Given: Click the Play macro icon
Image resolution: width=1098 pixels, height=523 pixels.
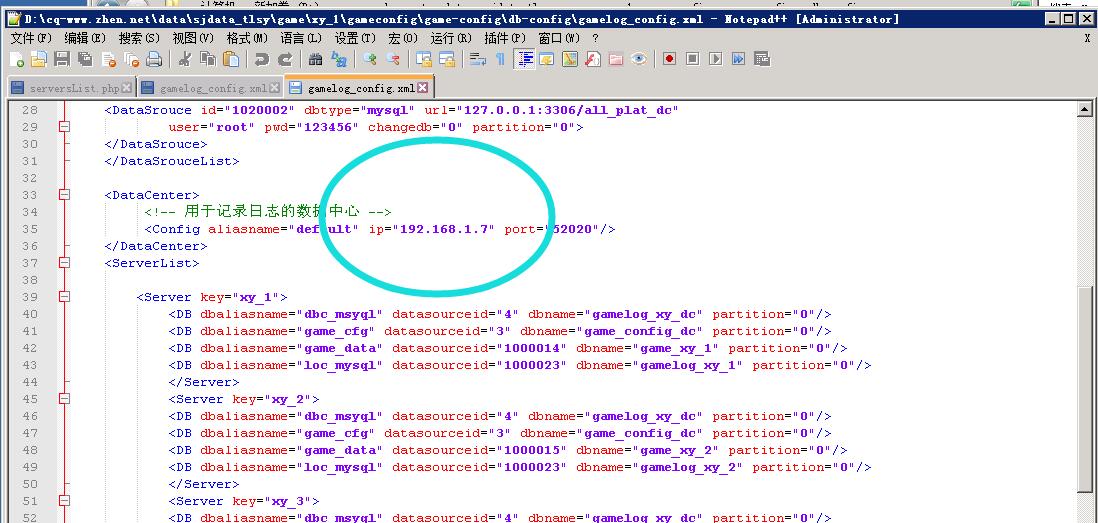Looking at the screenshot, I should coord(715,59).
